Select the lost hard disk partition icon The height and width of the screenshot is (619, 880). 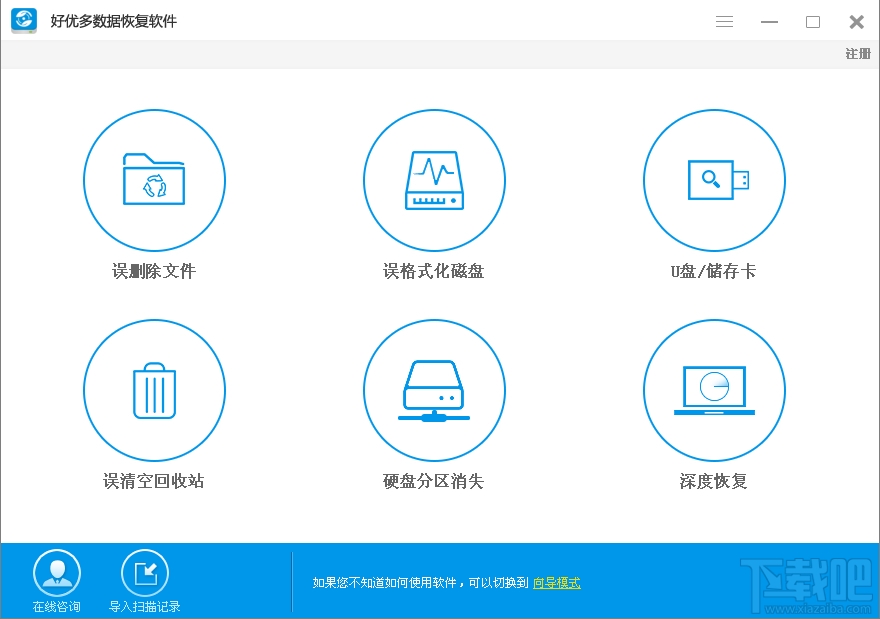[x=434, y=390]
